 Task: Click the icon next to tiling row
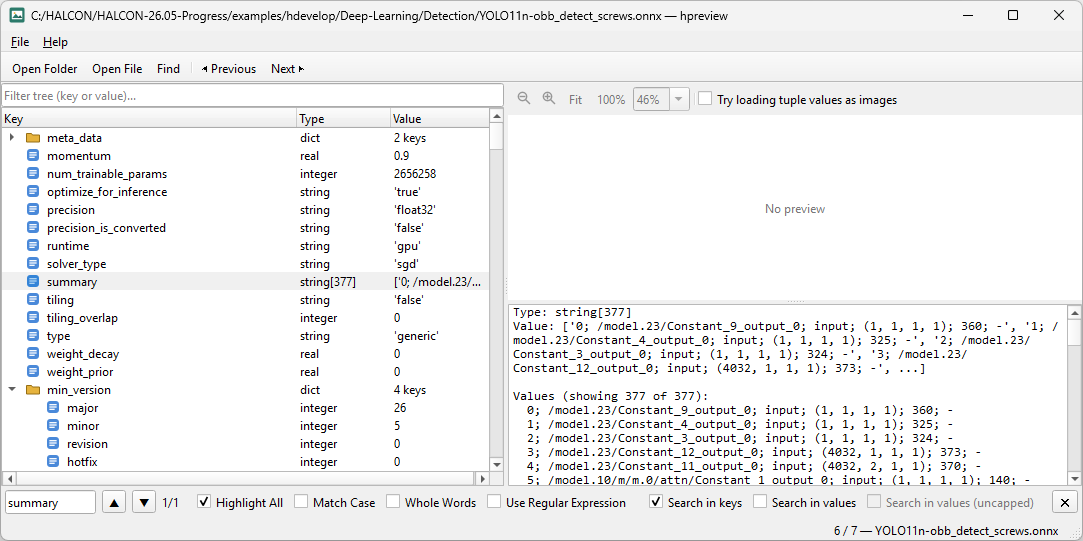33,300
